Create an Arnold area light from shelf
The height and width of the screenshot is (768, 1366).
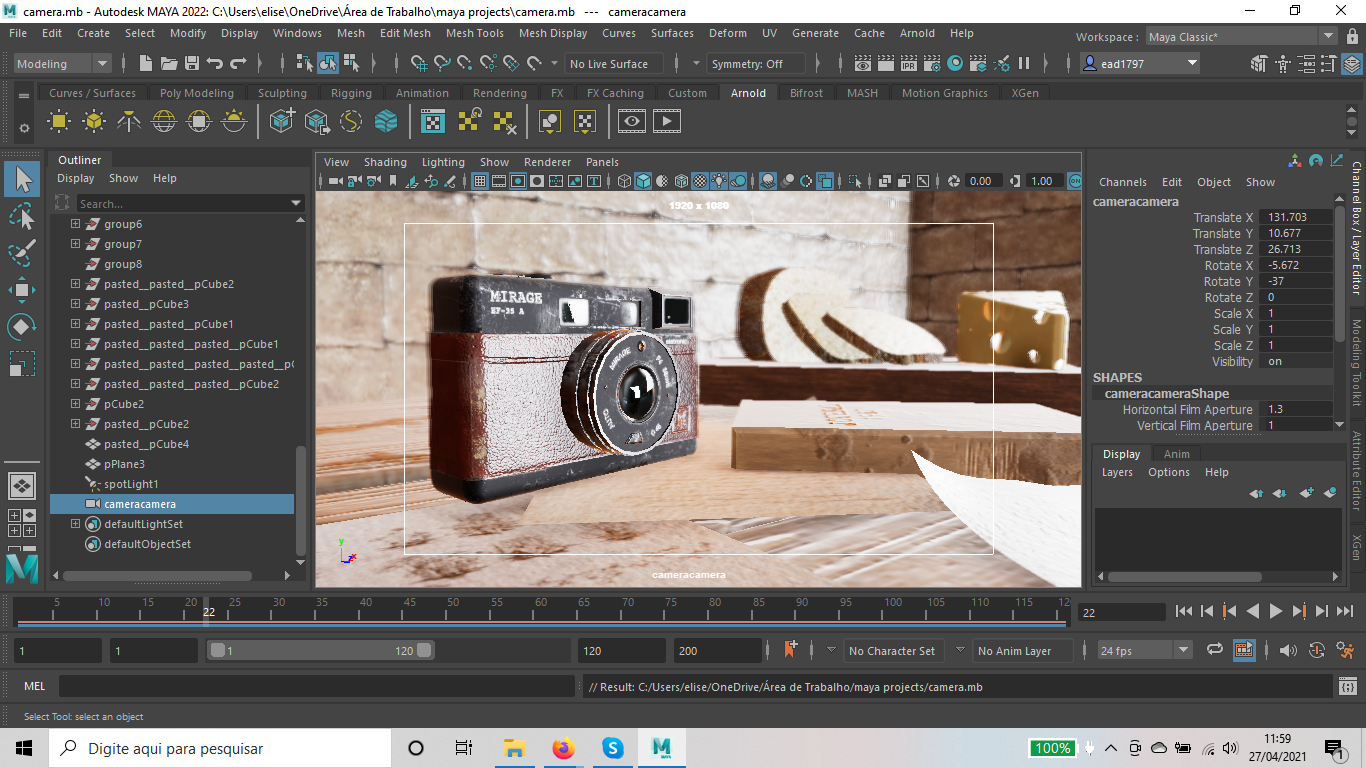(59, 122)
